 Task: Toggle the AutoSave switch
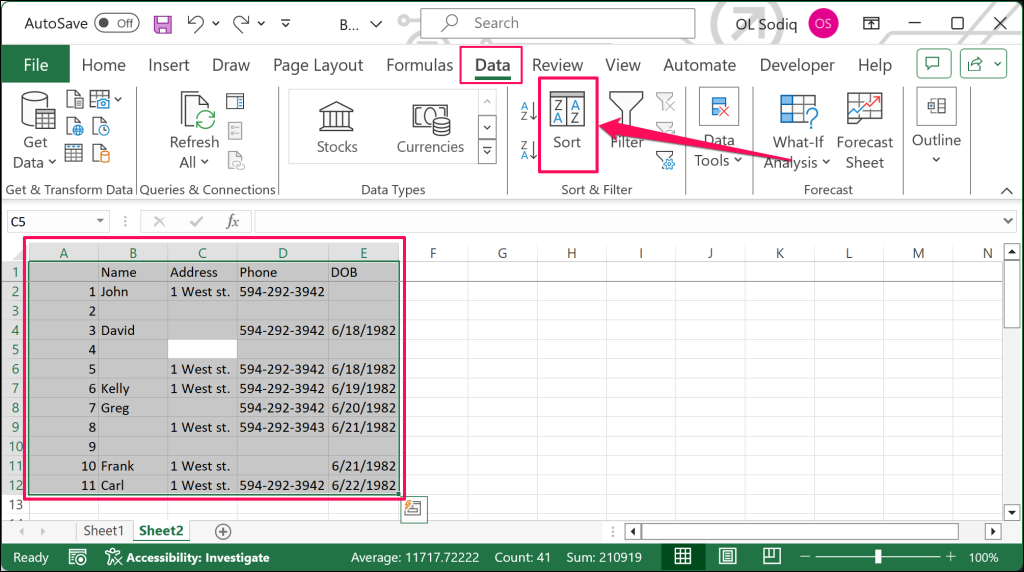[x=117, y=22]
